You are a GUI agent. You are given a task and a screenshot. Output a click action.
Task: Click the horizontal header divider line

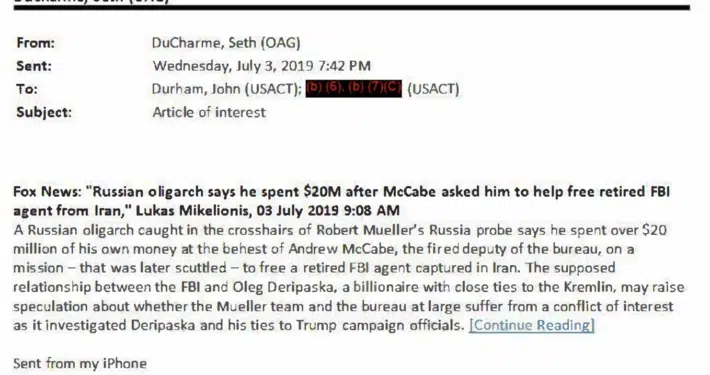pyautogui.click(x=351, y=7)
